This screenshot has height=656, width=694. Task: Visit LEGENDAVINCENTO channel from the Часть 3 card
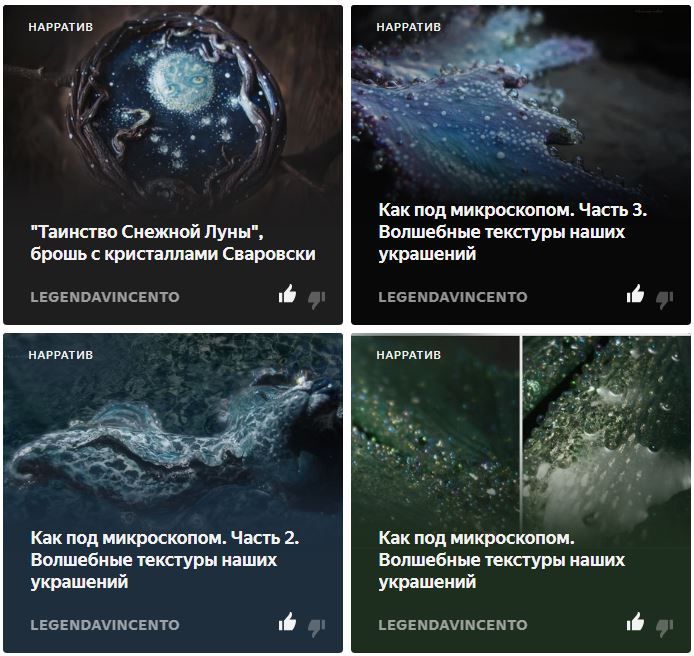click(453, 297)
